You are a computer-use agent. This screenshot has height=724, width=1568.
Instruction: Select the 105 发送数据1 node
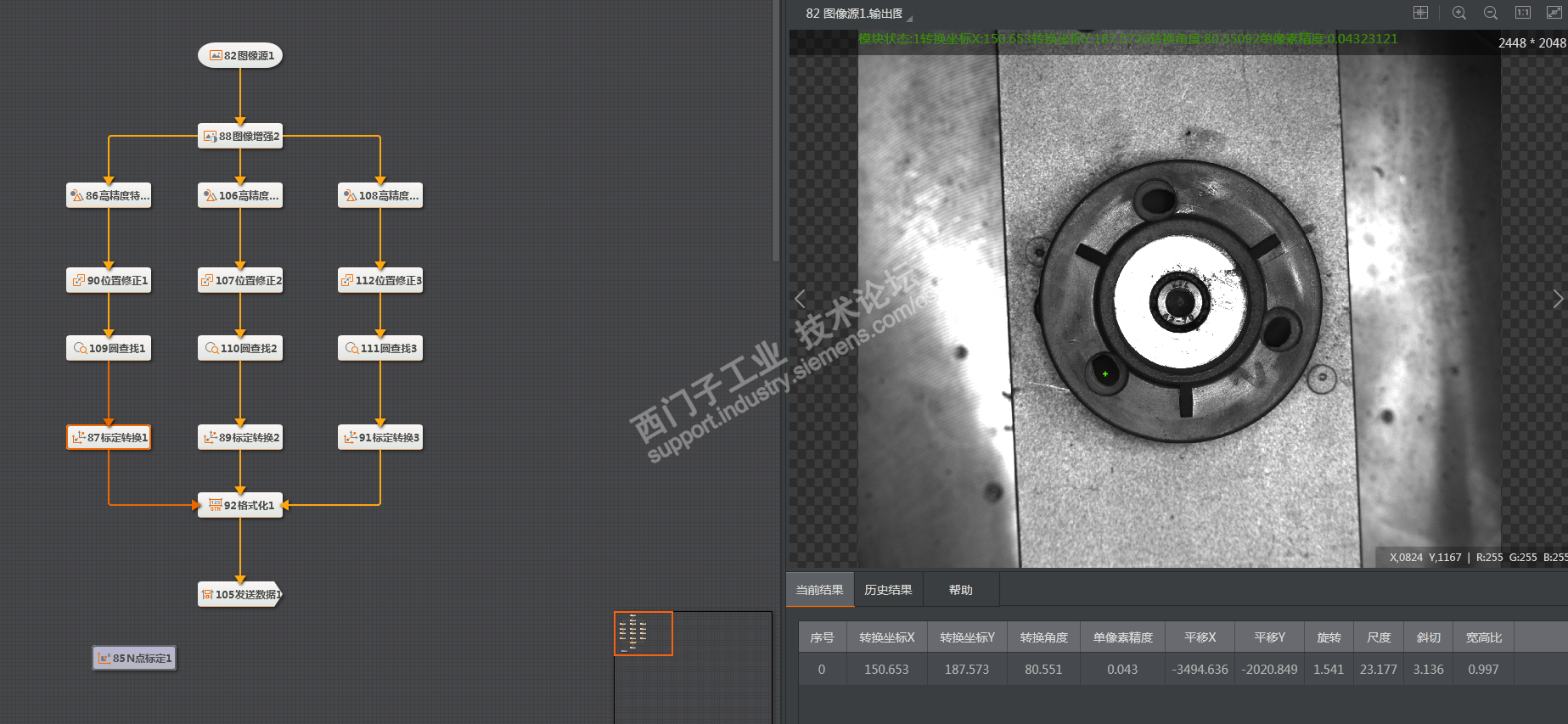tap(240, 594)
